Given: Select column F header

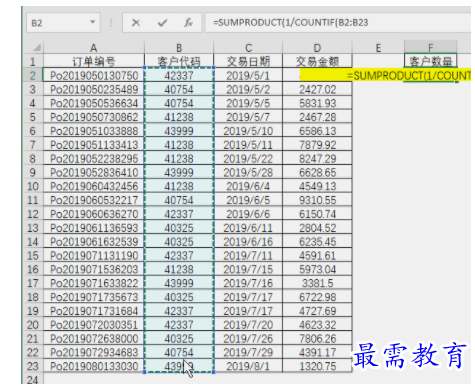Looking at the screenshot, I should pos(430,48).
